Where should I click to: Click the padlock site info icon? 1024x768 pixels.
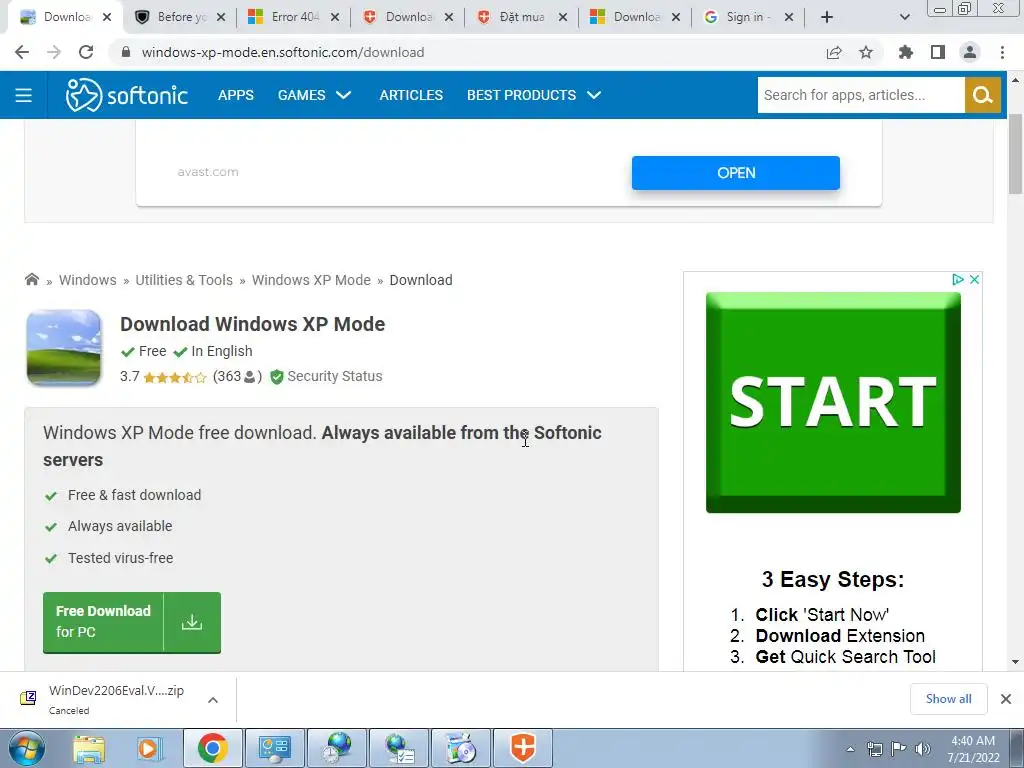pyautogui.click(x=126, y=52)
